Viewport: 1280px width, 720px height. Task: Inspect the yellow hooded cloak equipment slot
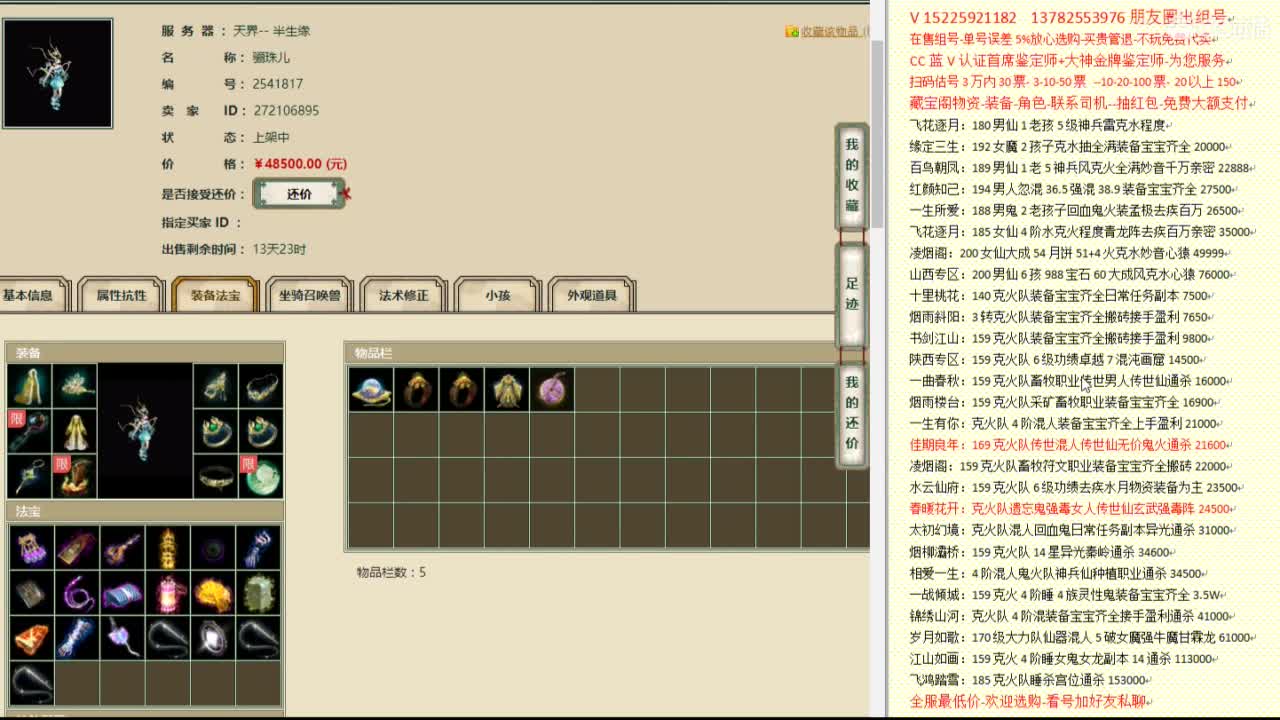(x=30, y=386)
